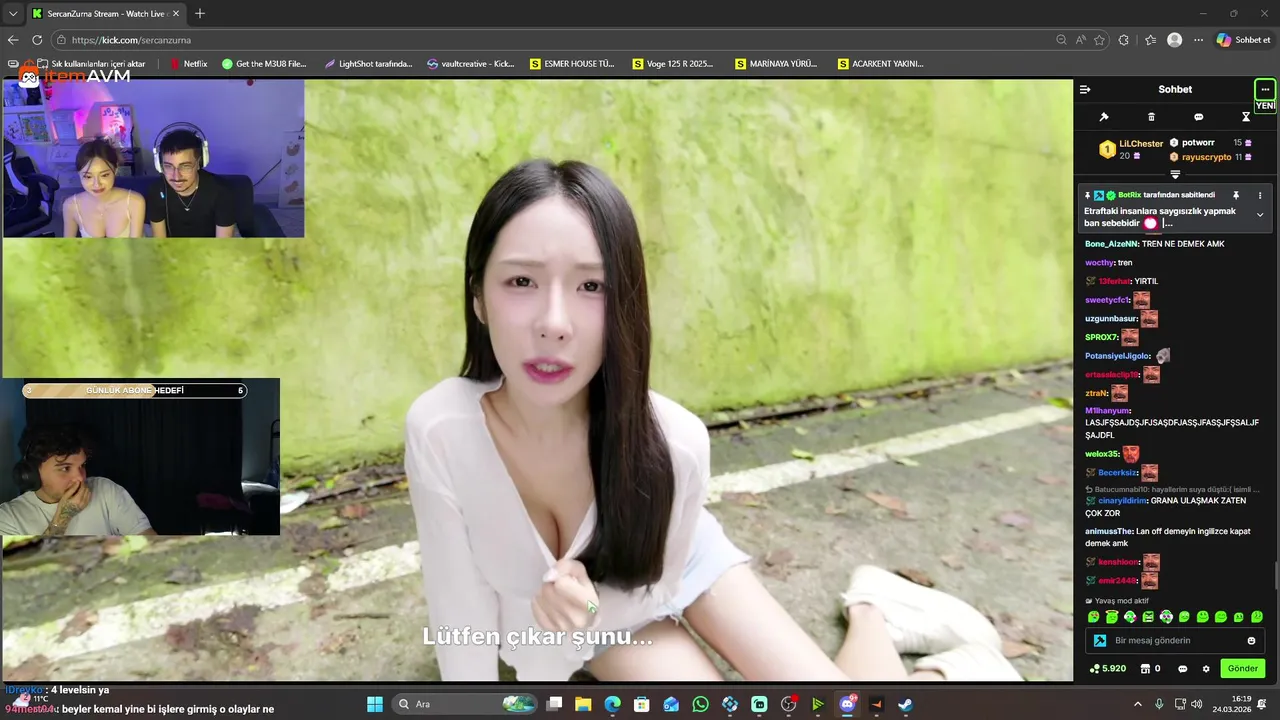Open the ESMER HOUSE bookmark
Image resolution: width=1280 pixels, height=720 pixels.
[x=573, y=64]
